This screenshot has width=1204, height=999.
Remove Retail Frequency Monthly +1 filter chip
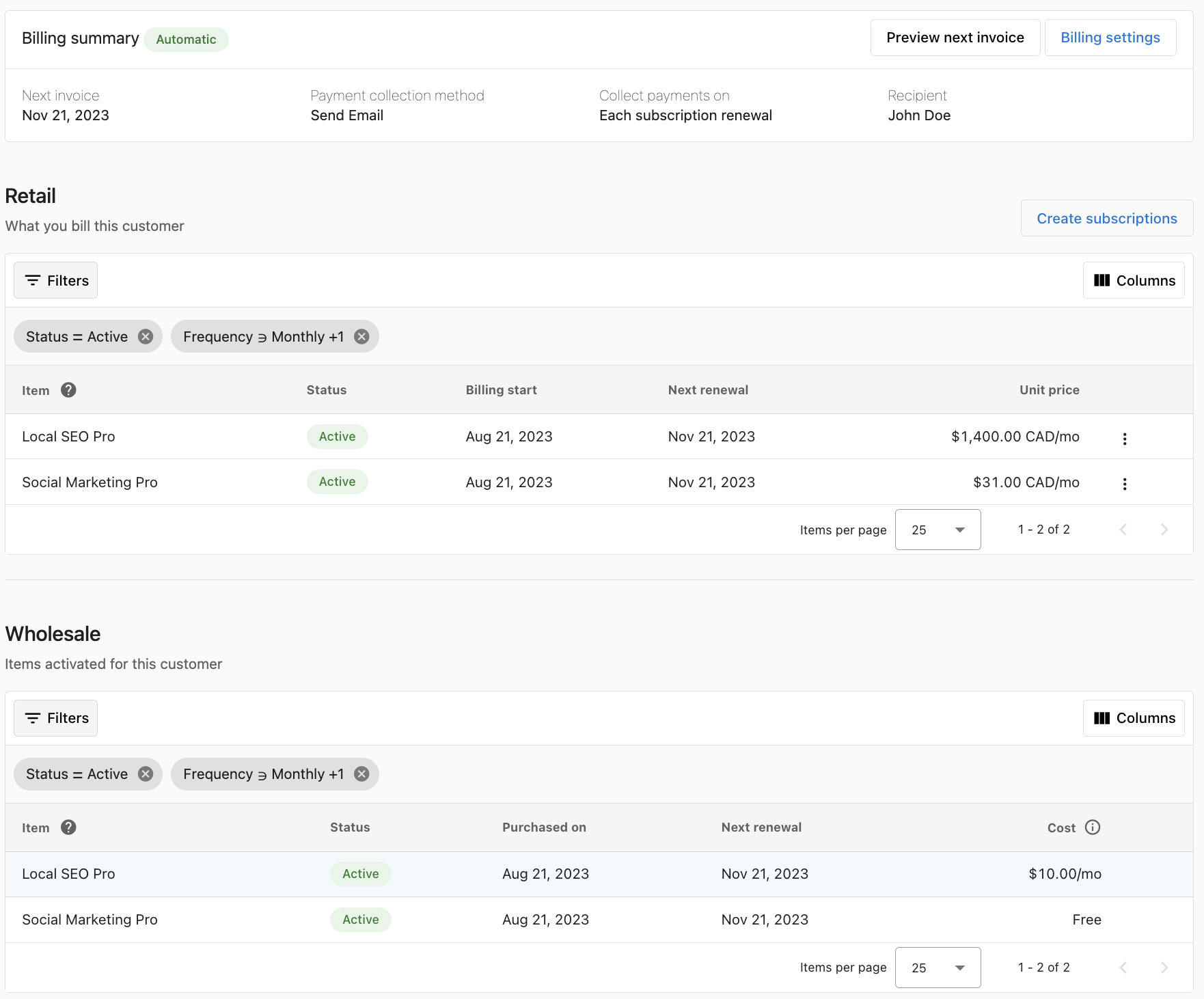[361, 337]
